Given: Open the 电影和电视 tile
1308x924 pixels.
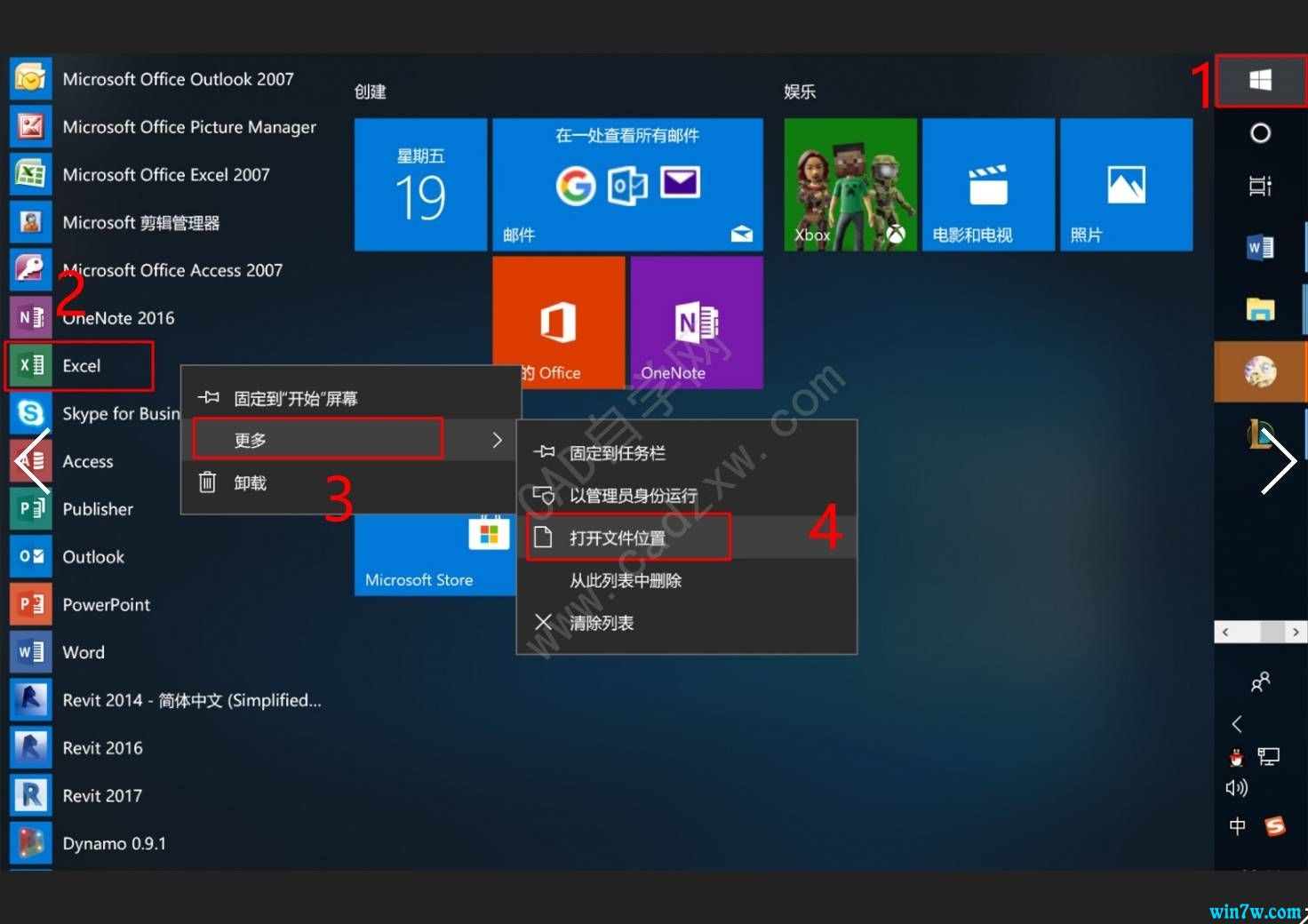Looking at the screenshot, I should [988, 185].
